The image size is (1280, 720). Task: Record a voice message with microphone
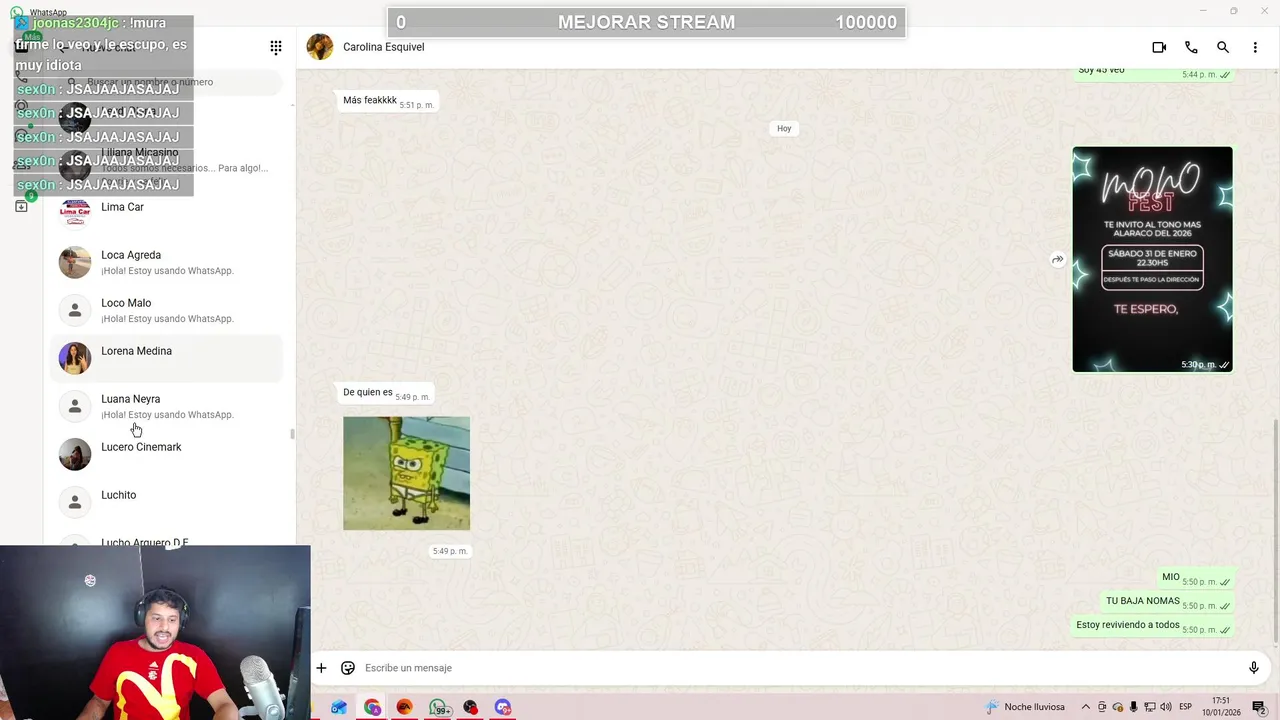1254,668
